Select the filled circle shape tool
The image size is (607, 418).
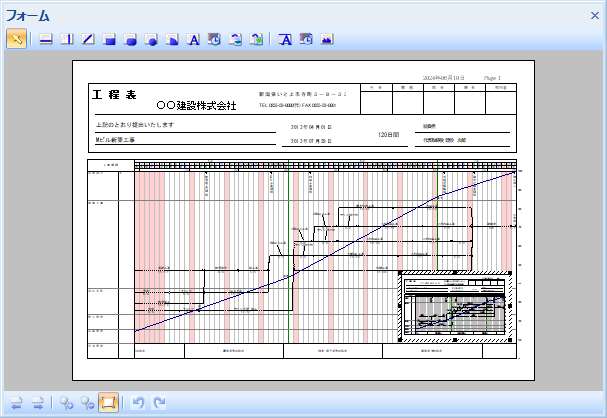pyautogui.click(x=151, y=39)
